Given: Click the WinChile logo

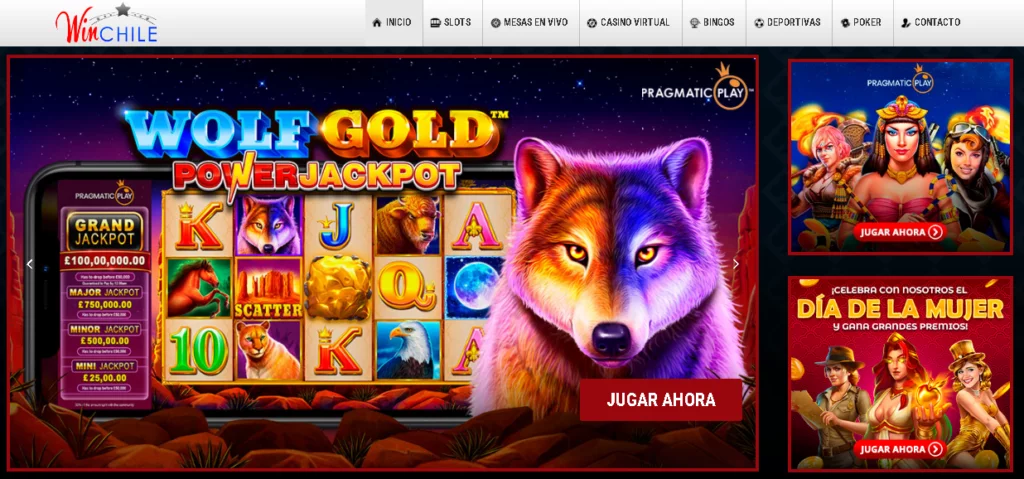Looking at the screenshot, I should click(106, 24).
